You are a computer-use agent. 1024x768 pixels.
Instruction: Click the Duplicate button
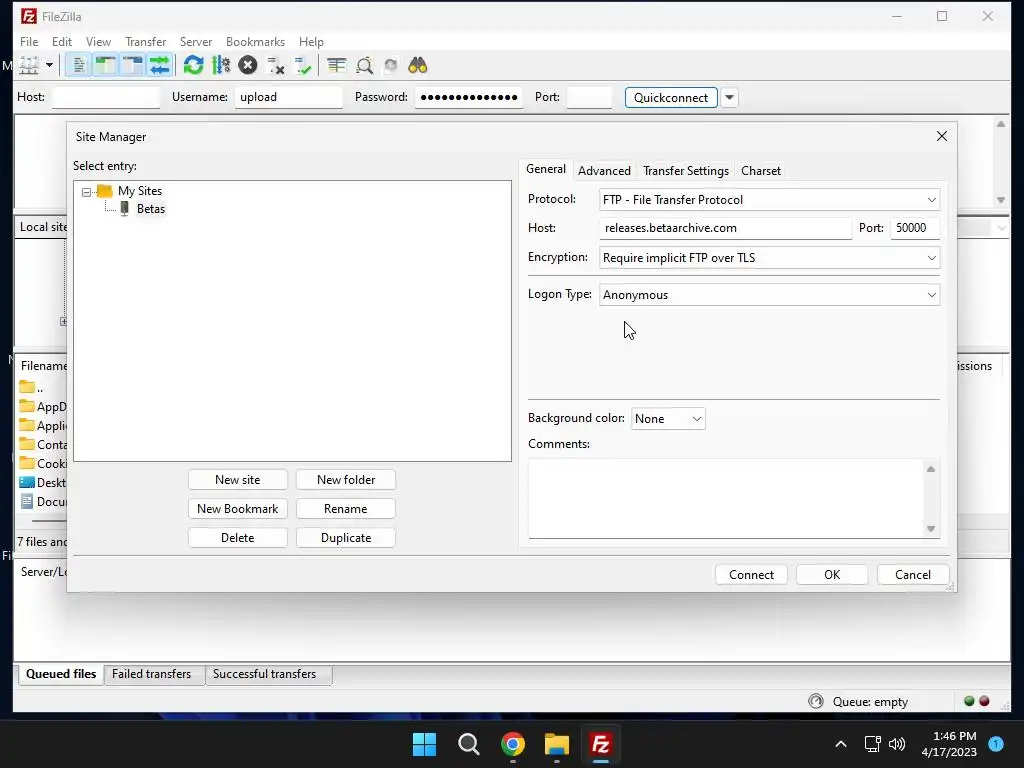pos(345,538)
